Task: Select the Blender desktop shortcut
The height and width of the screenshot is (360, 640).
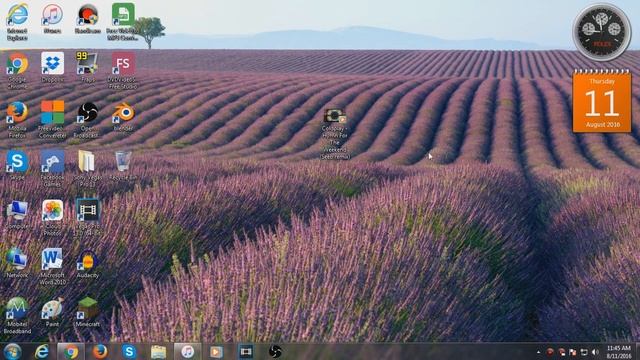Action: click(x=123, y=116)
